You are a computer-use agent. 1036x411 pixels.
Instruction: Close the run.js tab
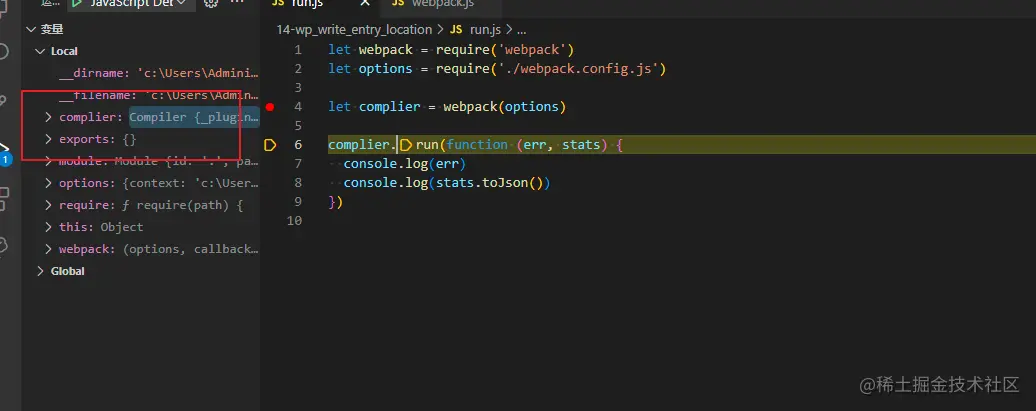(x=365, y=3)
